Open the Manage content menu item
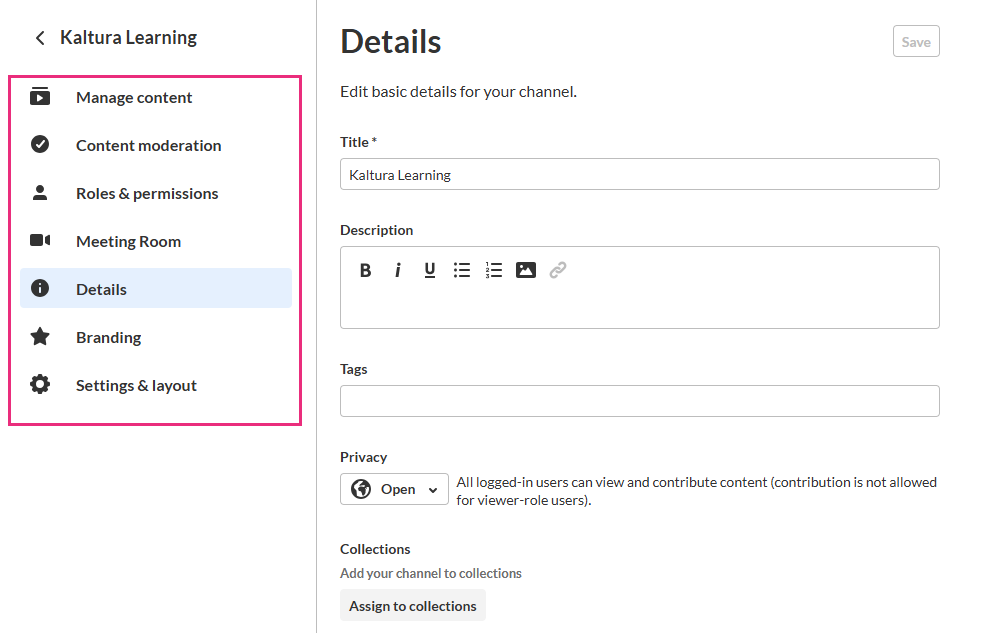This screenshot has width=1005, height=633. (156, 97)
